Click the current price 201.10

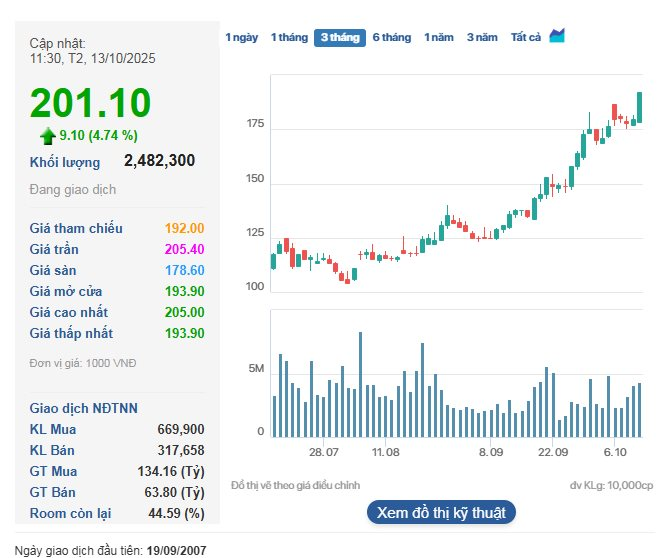click(x=90, y=103)
